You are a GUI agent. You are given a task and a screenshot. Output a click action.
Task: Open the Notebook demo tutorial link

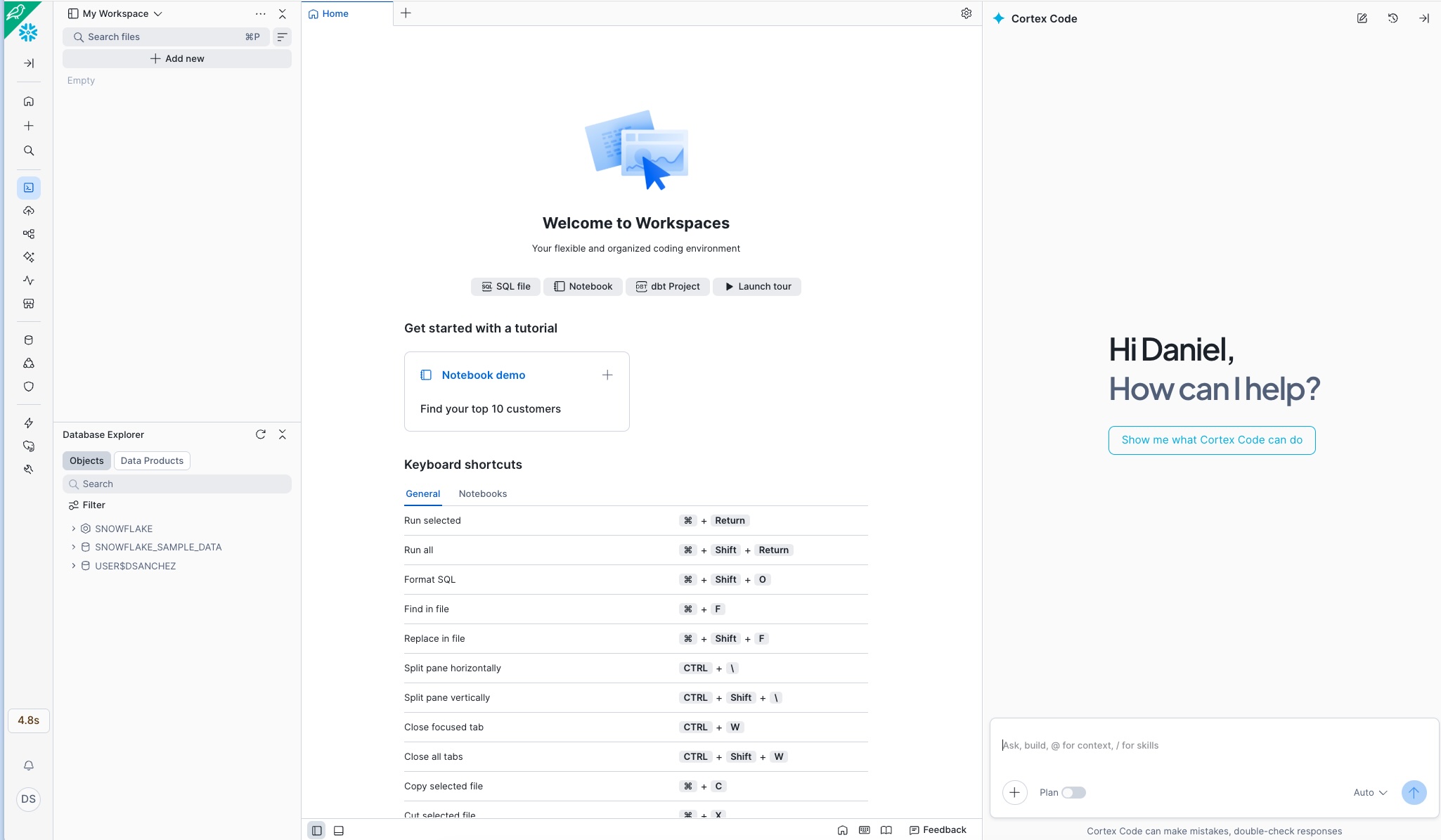483,375
